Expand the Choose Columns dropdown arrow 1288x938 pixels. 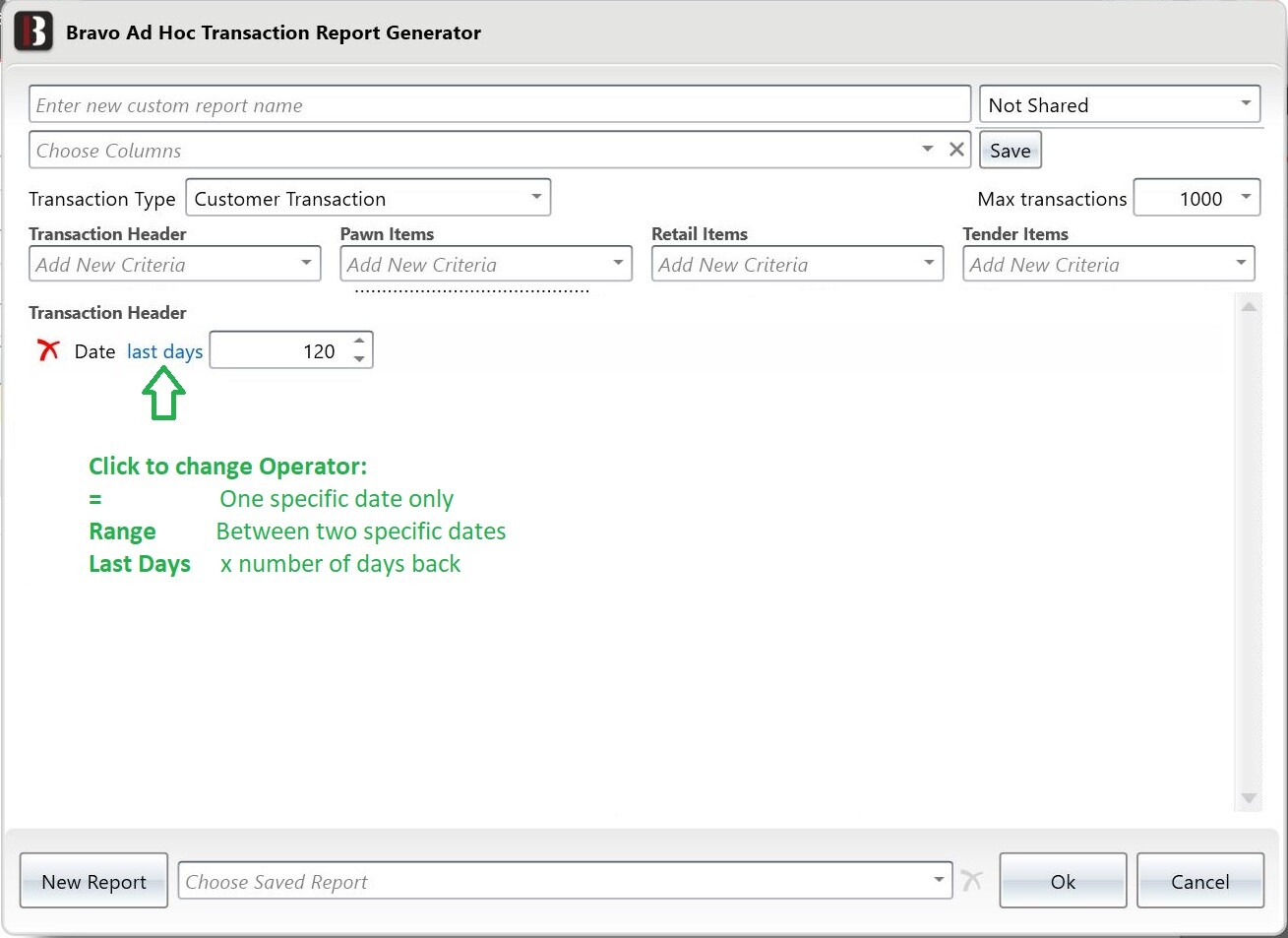click(927, 150)
